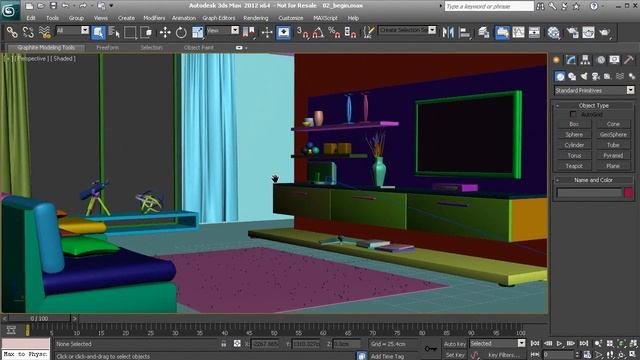Click the Auto Key button
640x360 pixels.
(x=455, y=344)
